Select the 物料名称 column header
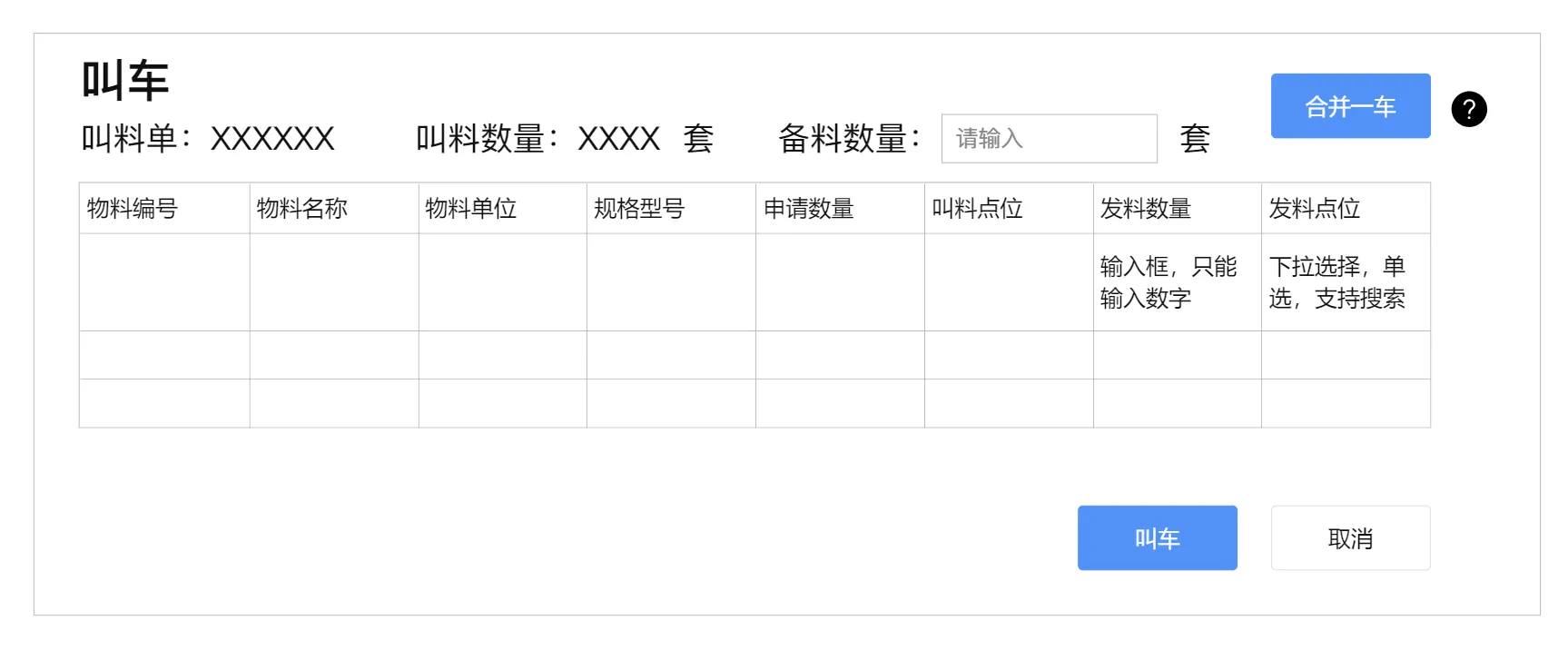The image size is (1568, 660). click(x=333, y=208)
